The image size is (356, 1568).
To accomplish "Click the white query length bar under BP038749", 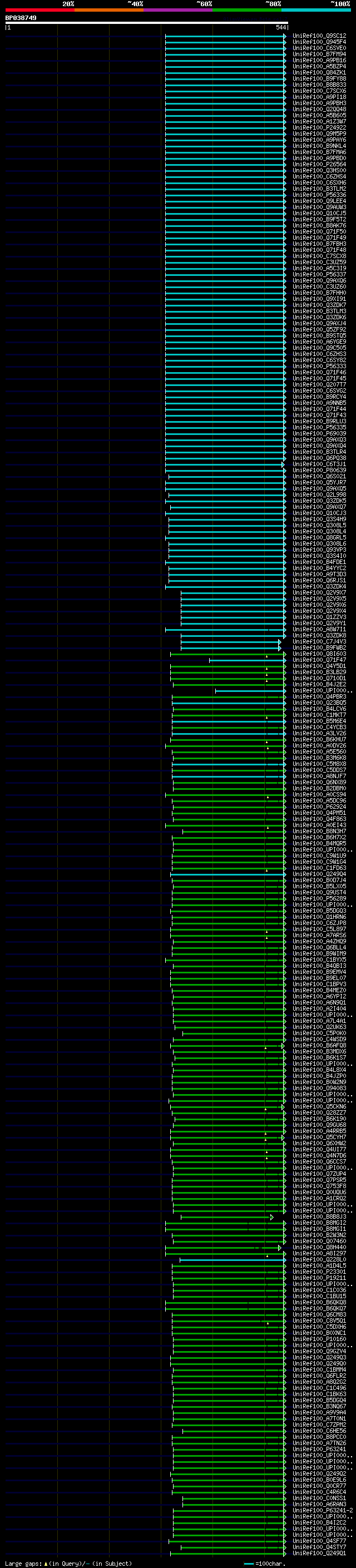I will click(146, 22).
